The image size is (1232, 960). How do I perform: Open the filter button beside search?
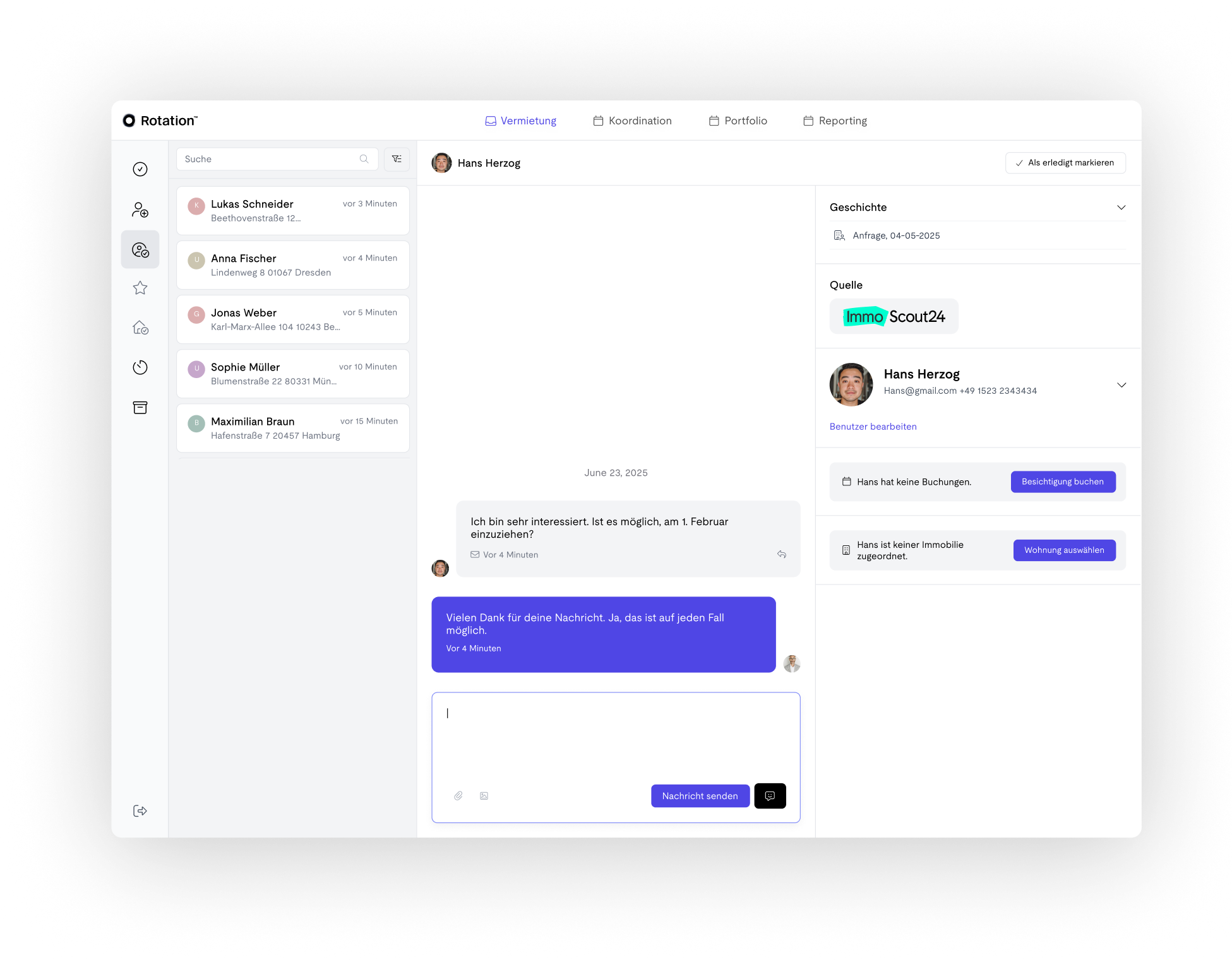click(x=397, y=159)
